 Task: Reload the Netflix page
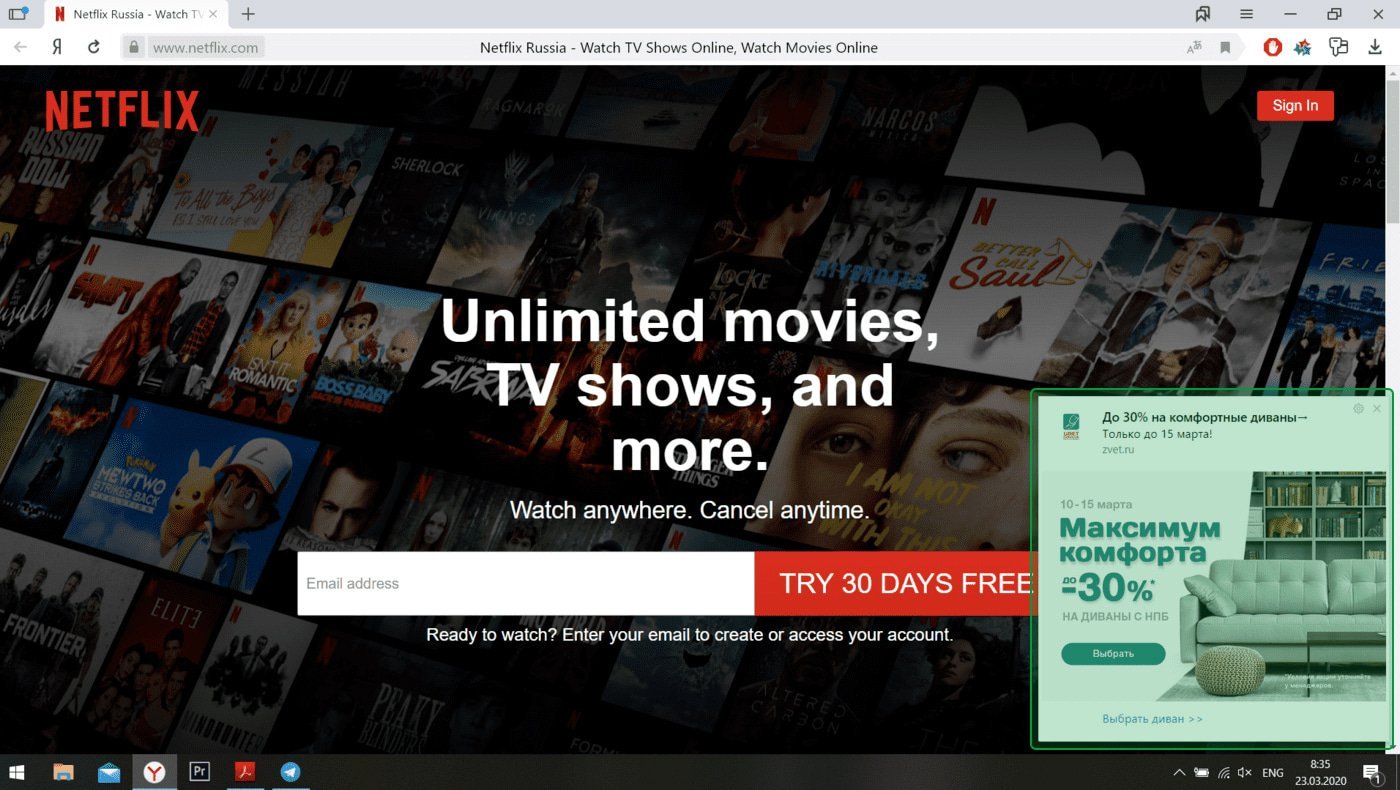tap(94, 47)
